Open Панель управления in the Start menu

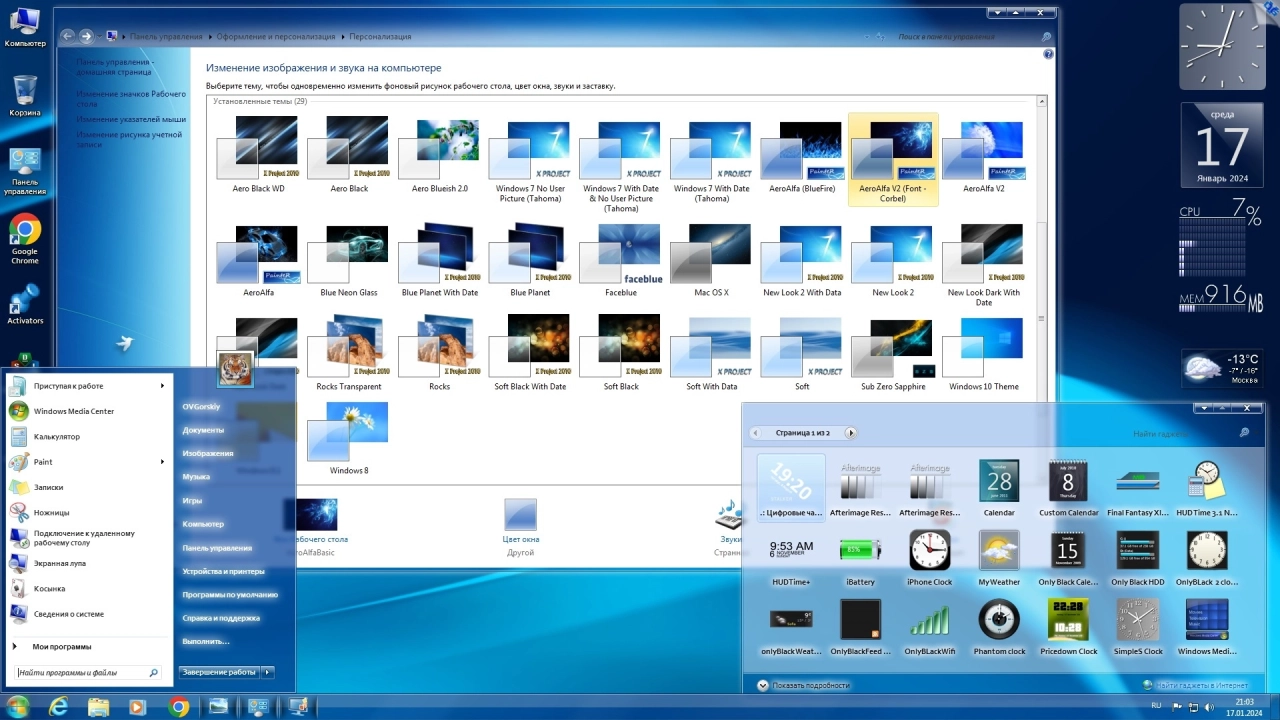(x=217, y=548)
